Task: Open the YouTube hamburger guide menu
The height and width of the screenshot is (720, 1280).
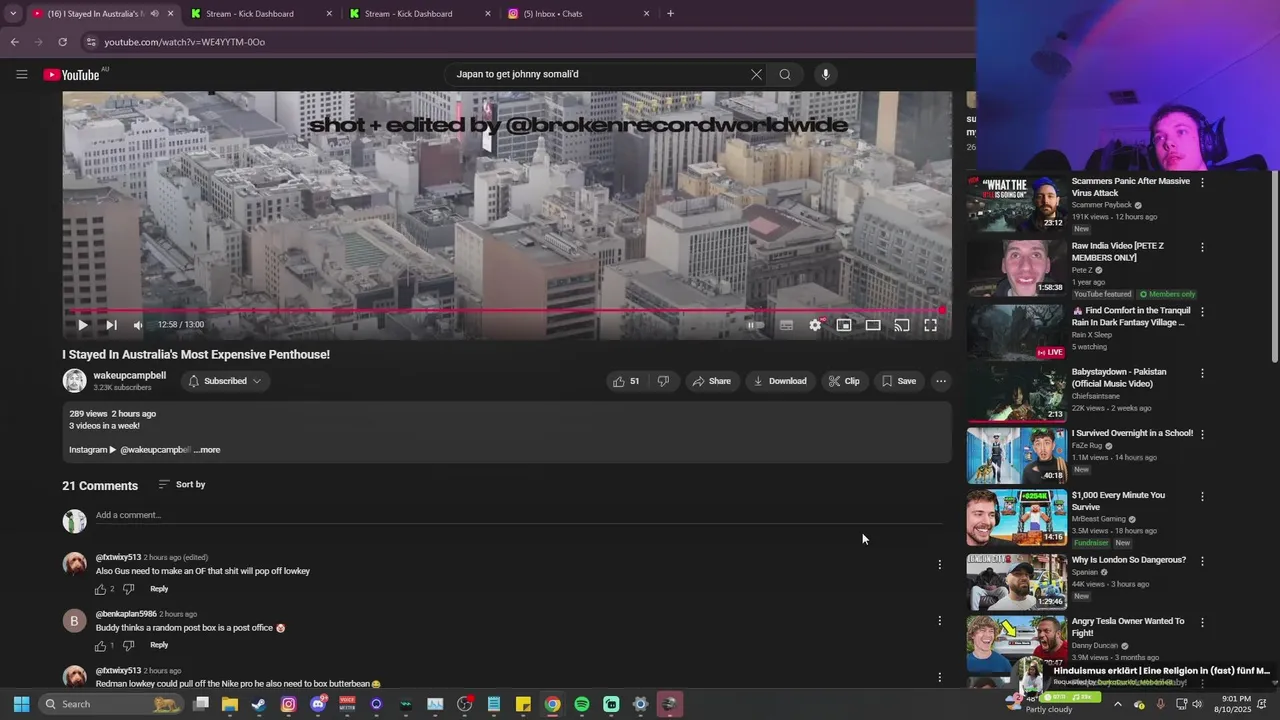Action: click(x=22, y=74)
